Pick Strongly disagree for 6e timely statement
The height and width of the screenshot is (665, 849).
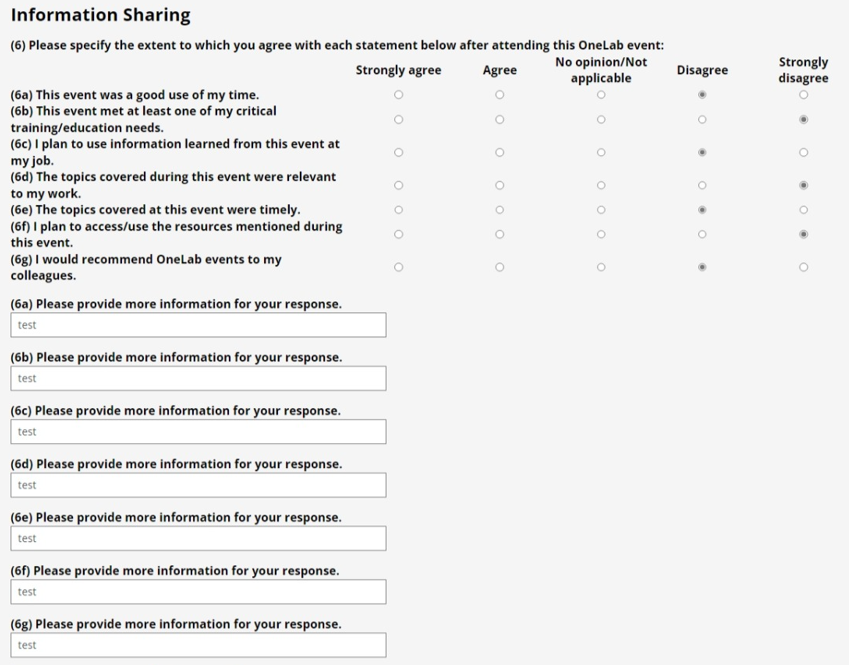coord(803,210)
